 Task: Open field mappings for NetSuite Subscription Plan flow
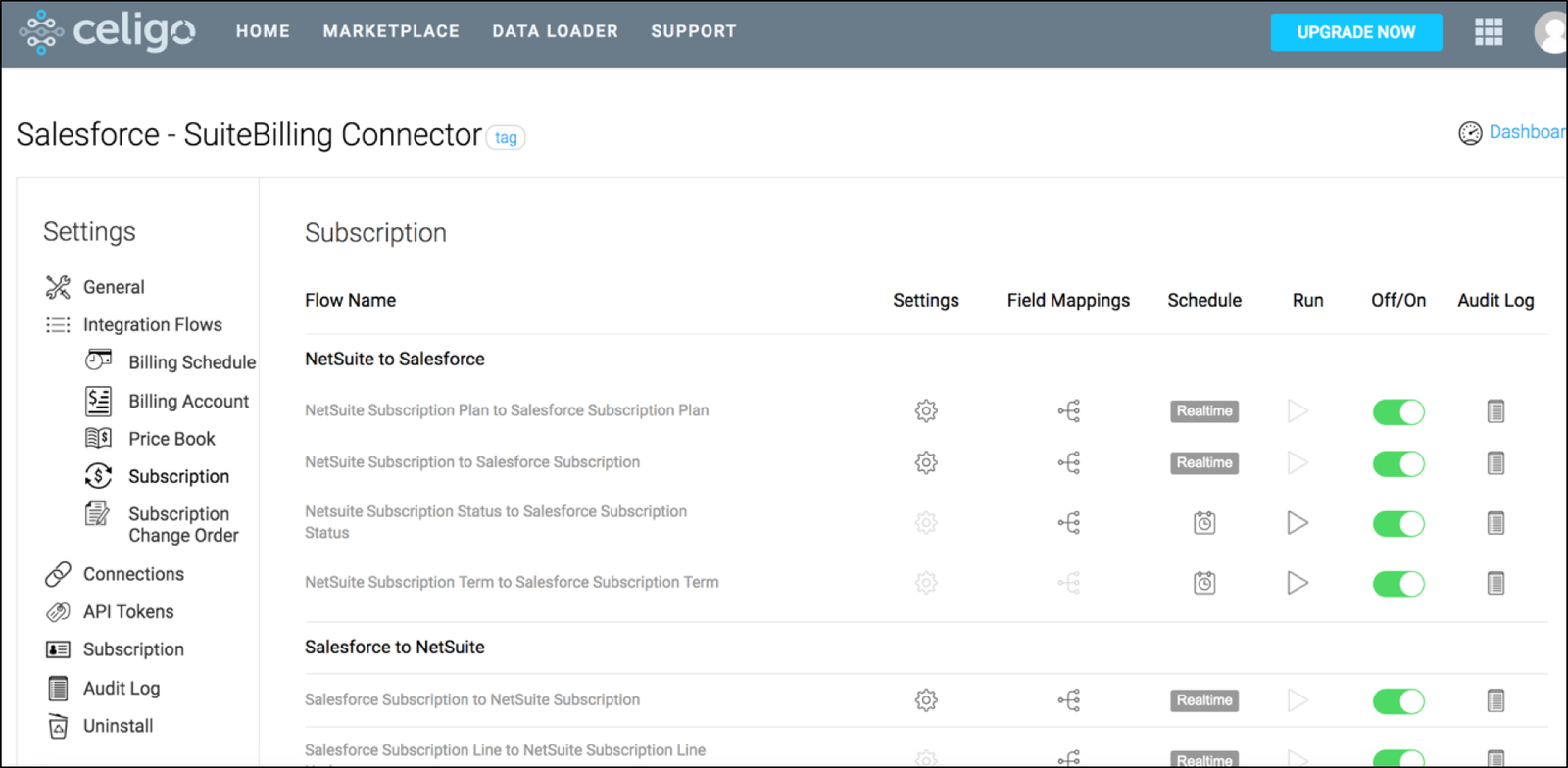tap(1069, 411)
